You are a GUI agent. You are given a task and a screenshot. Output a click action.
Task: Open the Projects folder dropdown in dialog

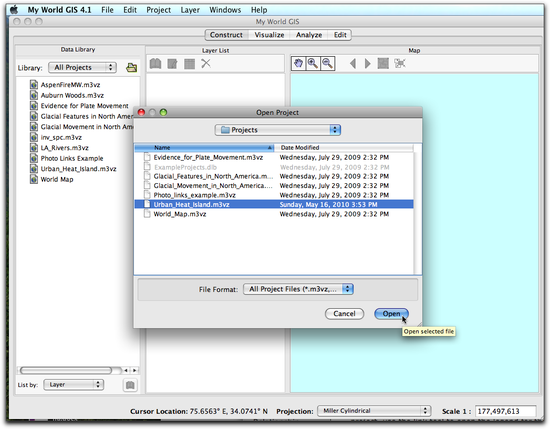[277, 130]
